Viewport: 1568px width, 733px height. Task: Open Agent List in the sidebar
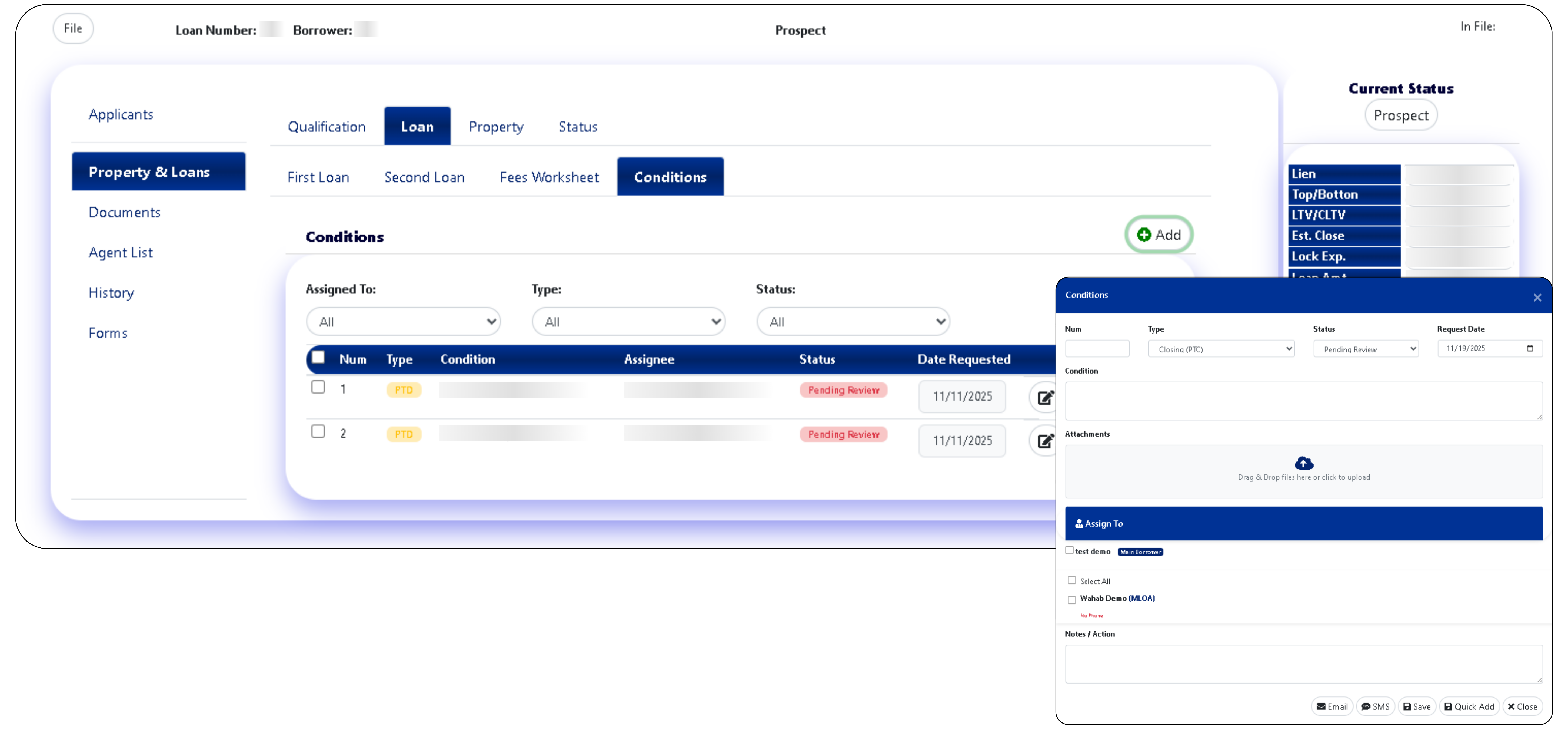click(121, 253)
